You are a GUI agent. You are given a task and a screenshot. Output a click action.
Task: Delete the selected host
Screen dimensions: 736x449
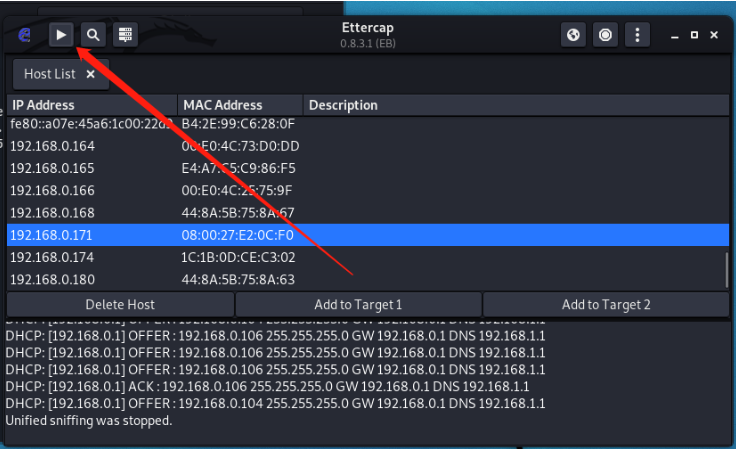[120, 304]
